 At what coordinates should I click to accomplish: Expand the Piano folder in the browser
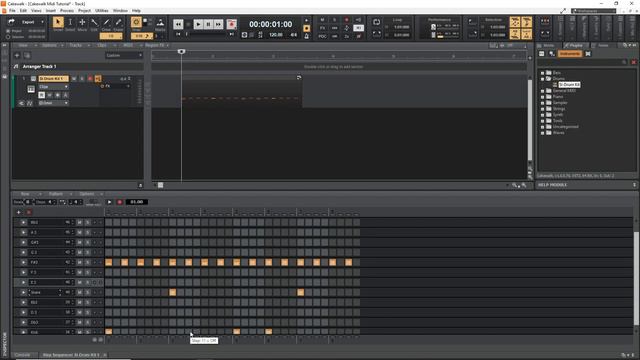coord(542,97)
